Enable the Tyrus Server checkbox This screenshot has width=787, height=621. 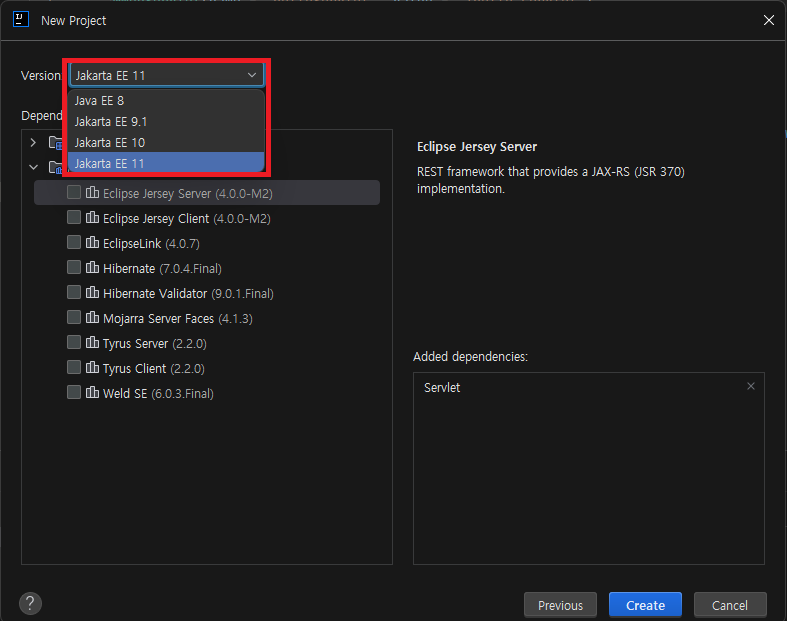coord(74,342)
